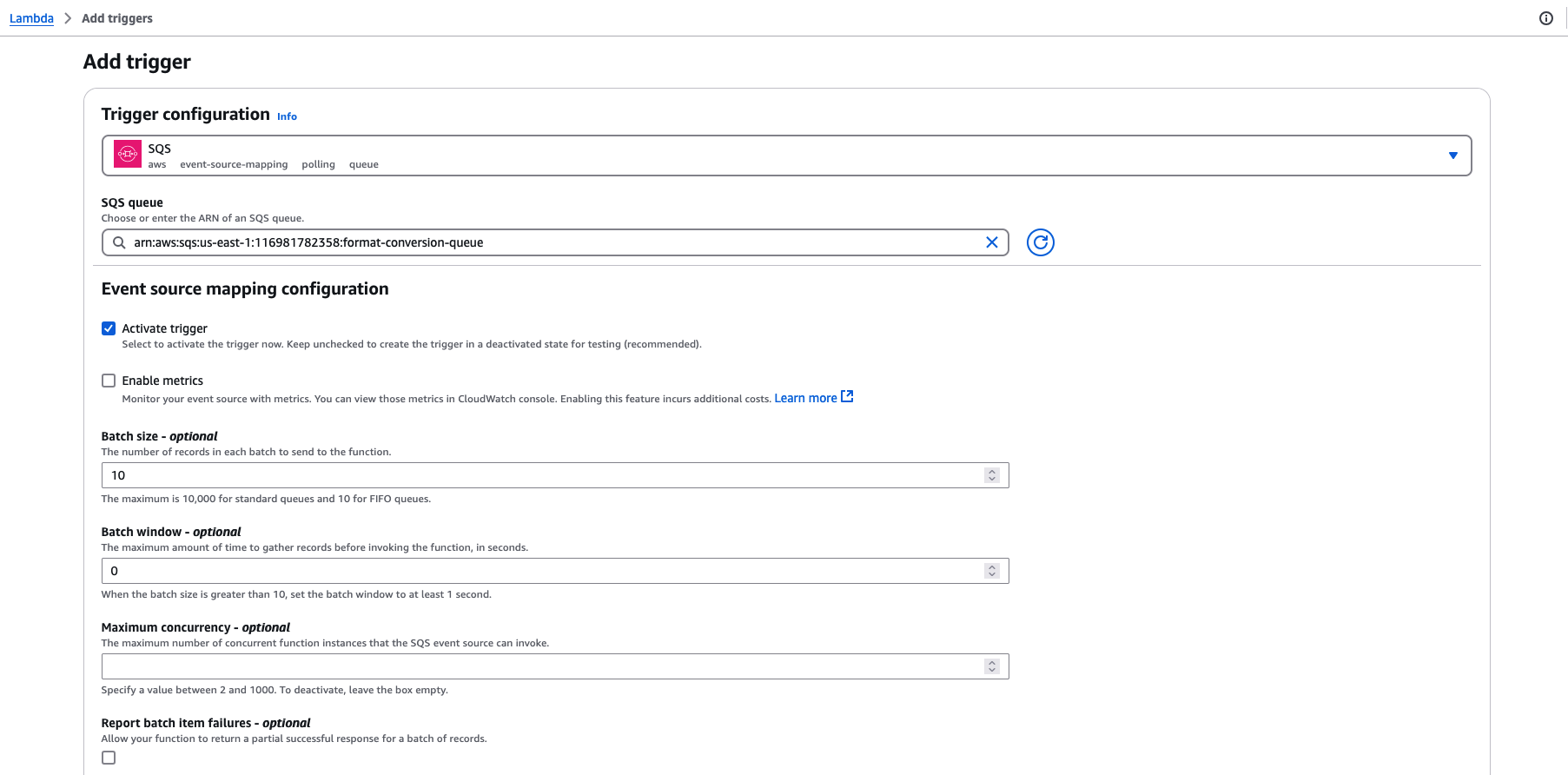Click the Event source mapping configuration heading
Viewport: 1568px width, 775px height.
click(x=245, y=289)
